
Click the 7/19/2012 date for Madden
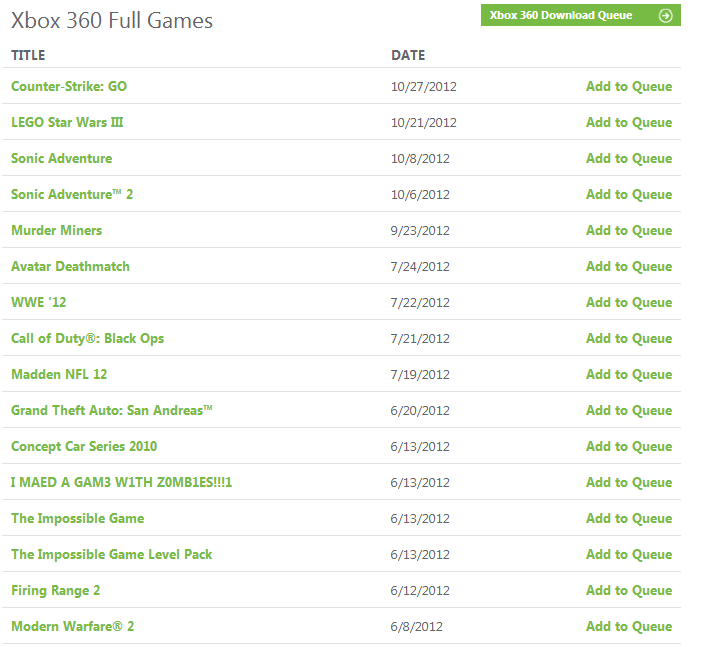coord(420,375)
